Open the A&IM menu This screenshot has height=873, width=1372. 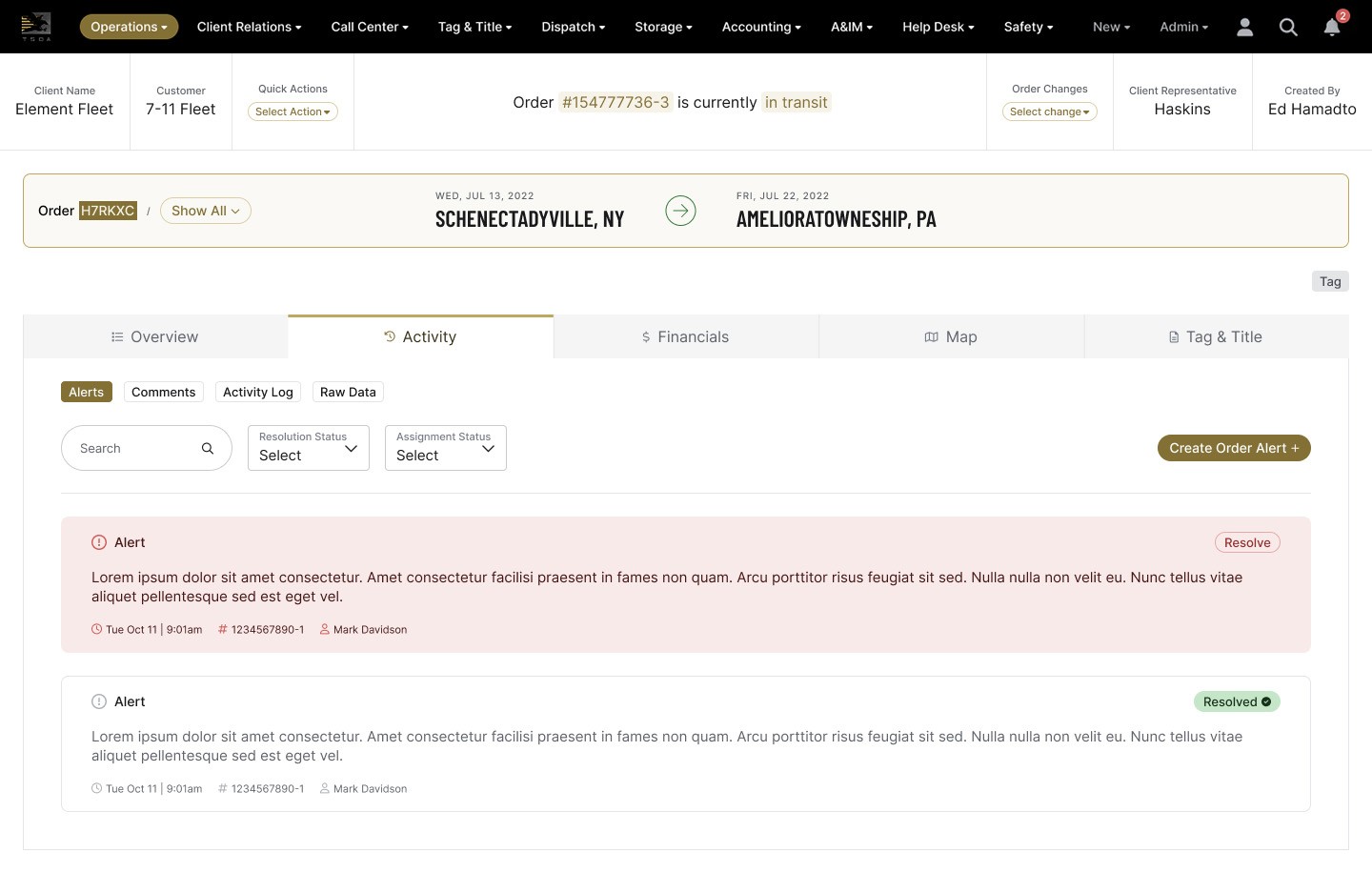852,27
